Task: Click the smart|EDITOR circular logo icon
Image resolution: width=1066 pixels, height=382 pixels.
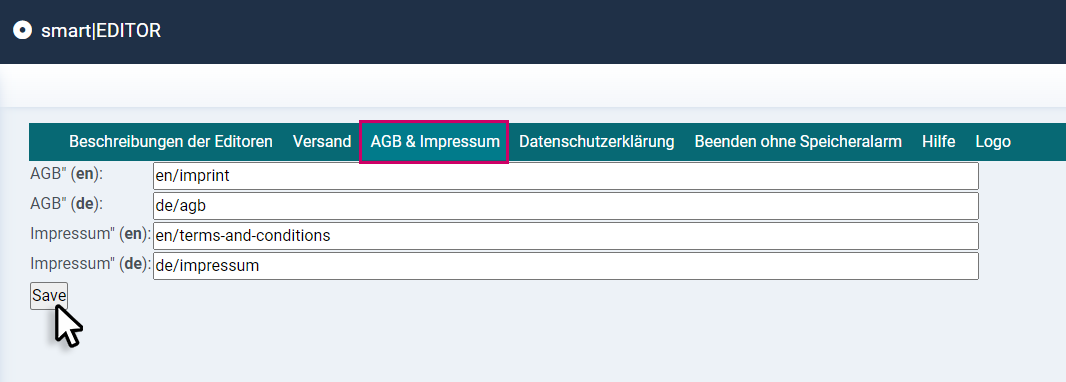Action: pyautogui.click(x=22, y=31)
